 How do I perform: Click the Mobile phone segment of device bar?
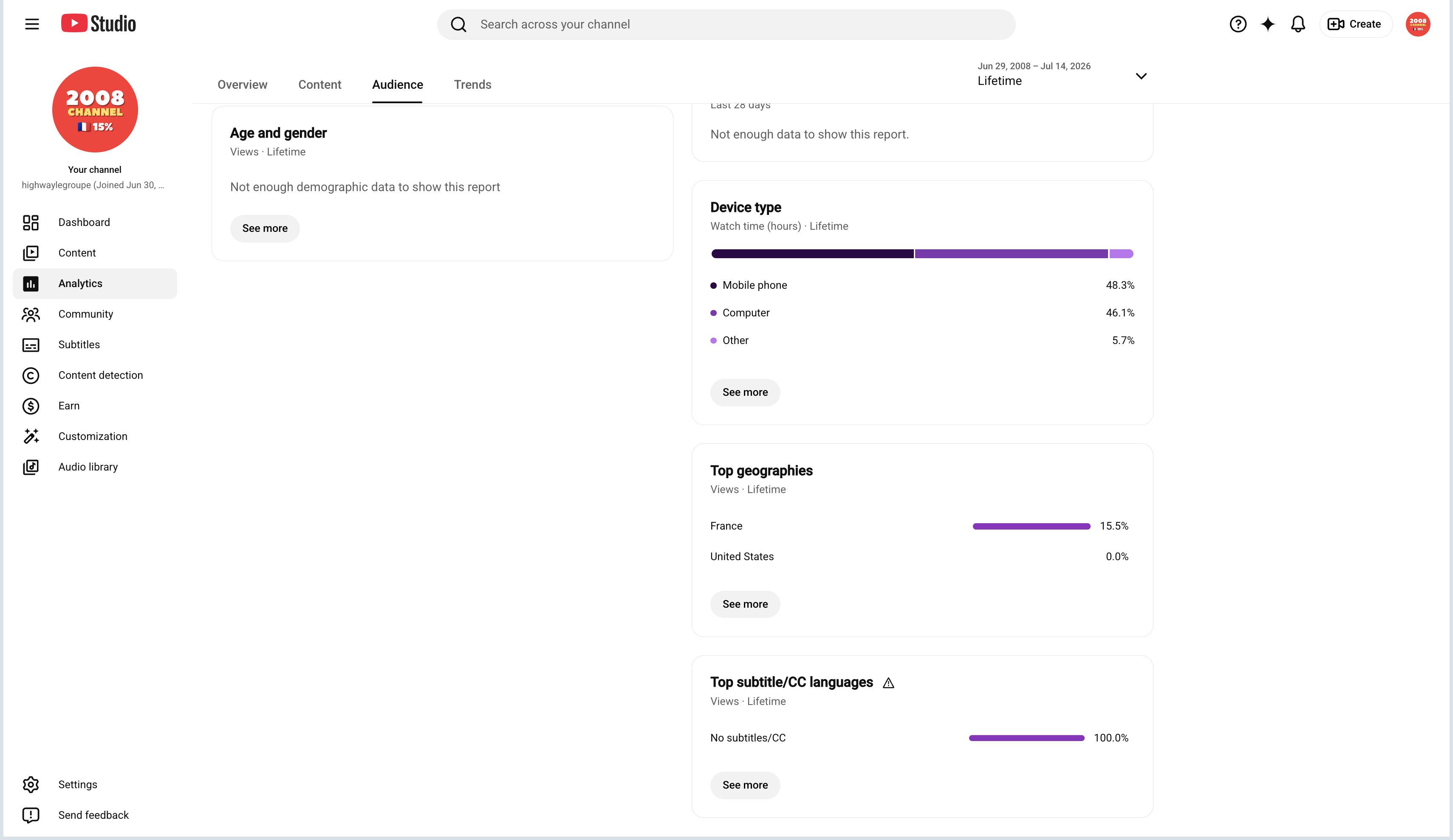[812, 254]
